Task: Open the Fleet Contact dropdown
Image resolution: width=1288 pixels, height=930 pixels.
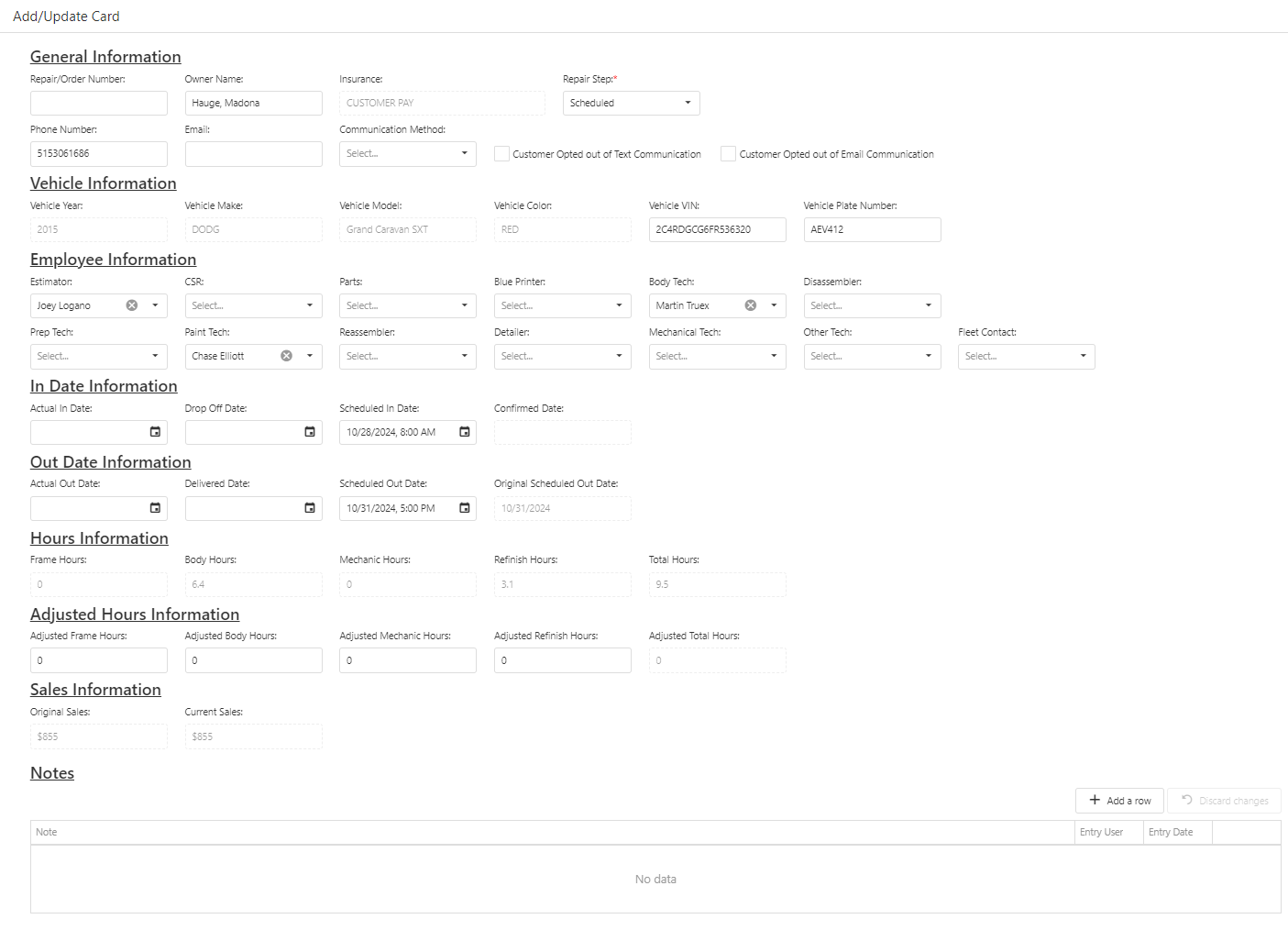Action: [x=1083, y=356]
